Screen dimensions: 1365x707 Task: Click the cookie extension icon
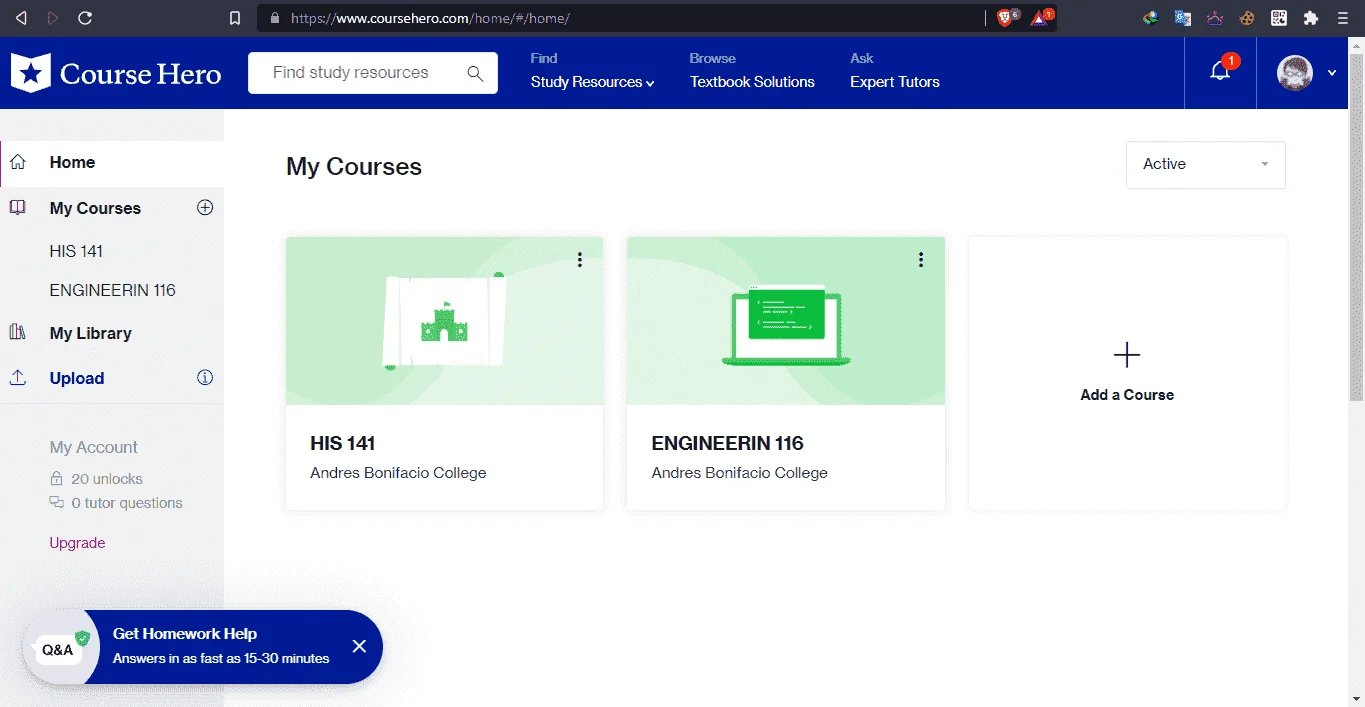pyautogui.click(x=1247, y=18)
